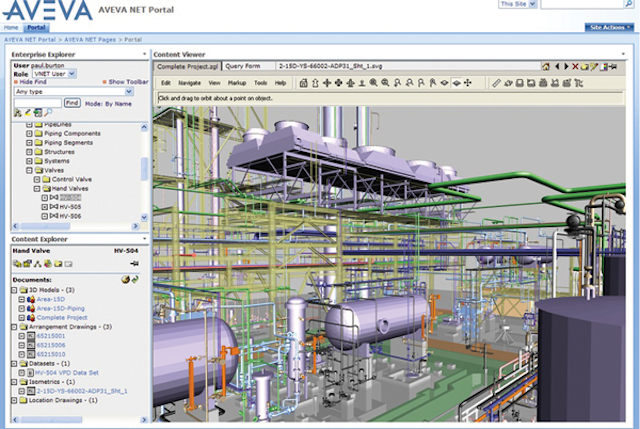Click the pin icon in Content Explorer

[134, 264]
